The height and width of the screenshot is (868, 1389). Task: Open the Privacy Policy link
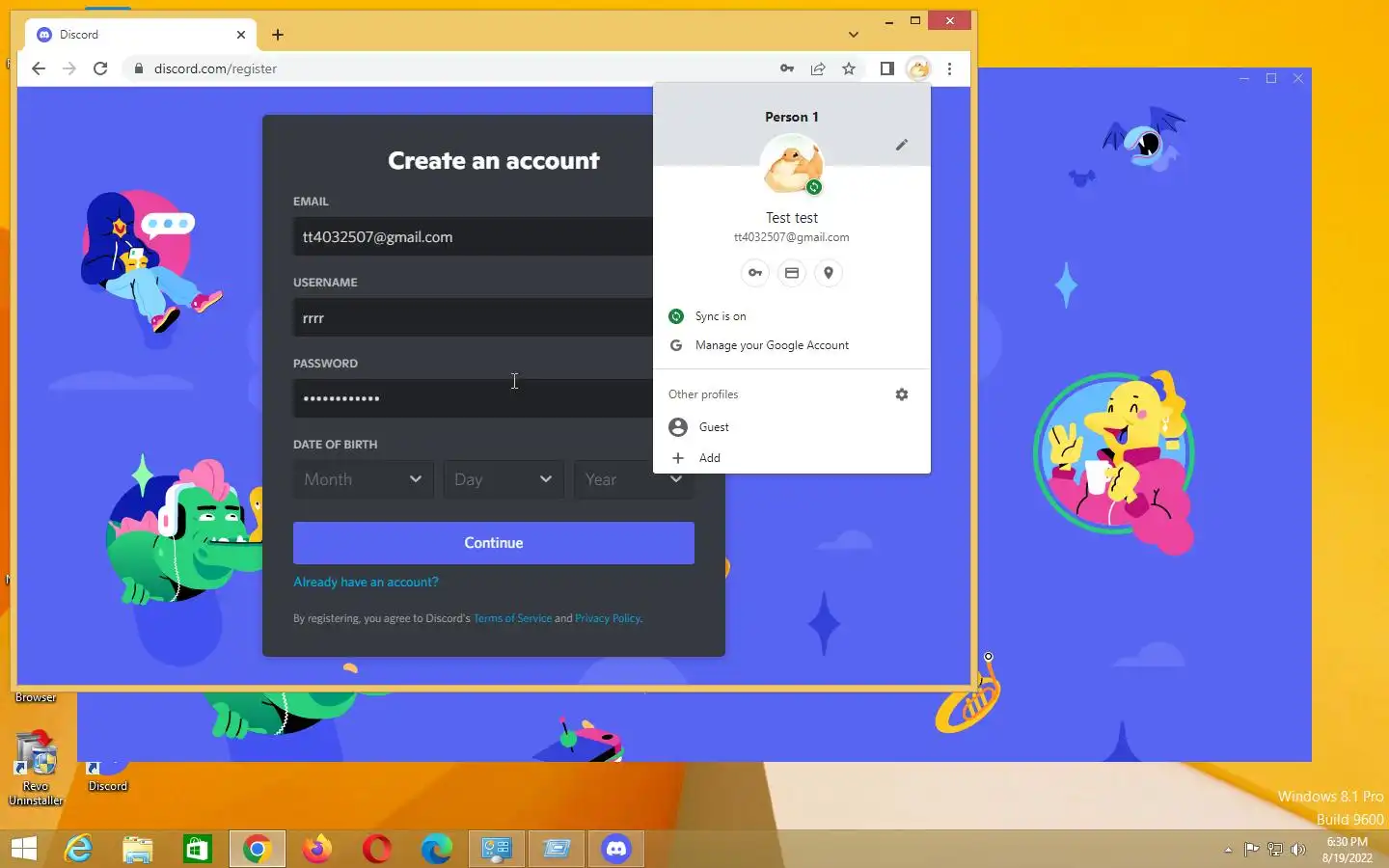(608, 618)
